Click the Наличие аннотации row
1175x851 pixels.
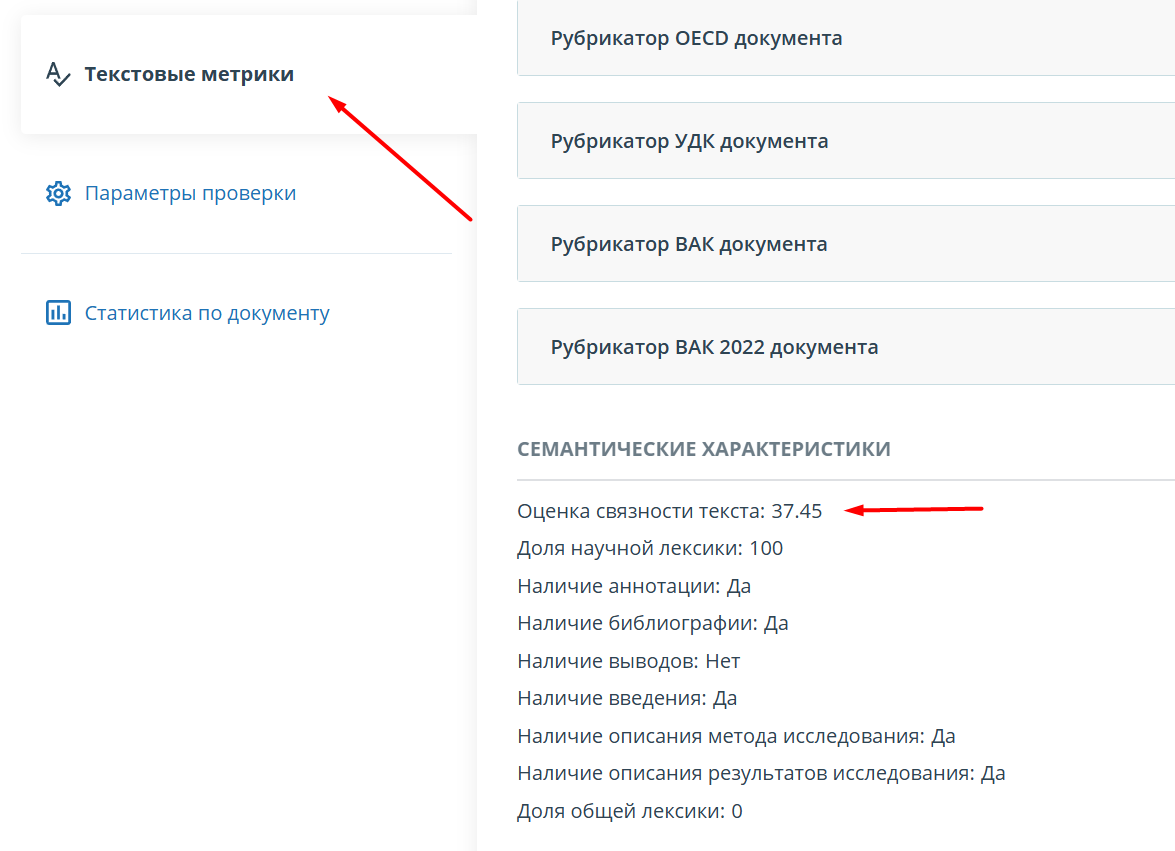[x=634, y=586]
